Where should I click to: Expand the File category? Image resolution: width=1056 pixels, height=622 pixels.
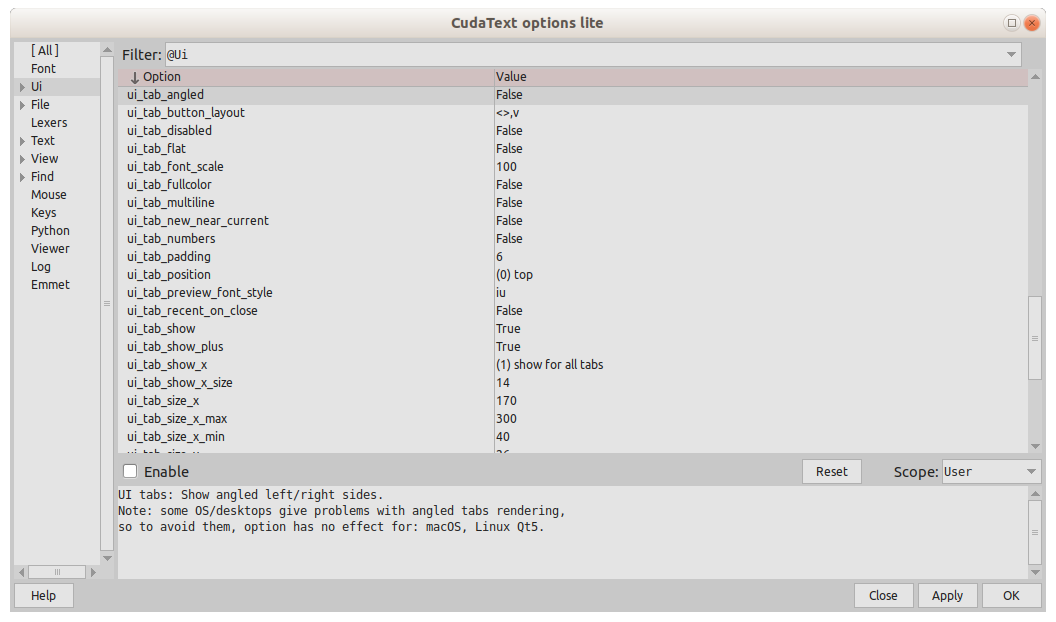22,105
